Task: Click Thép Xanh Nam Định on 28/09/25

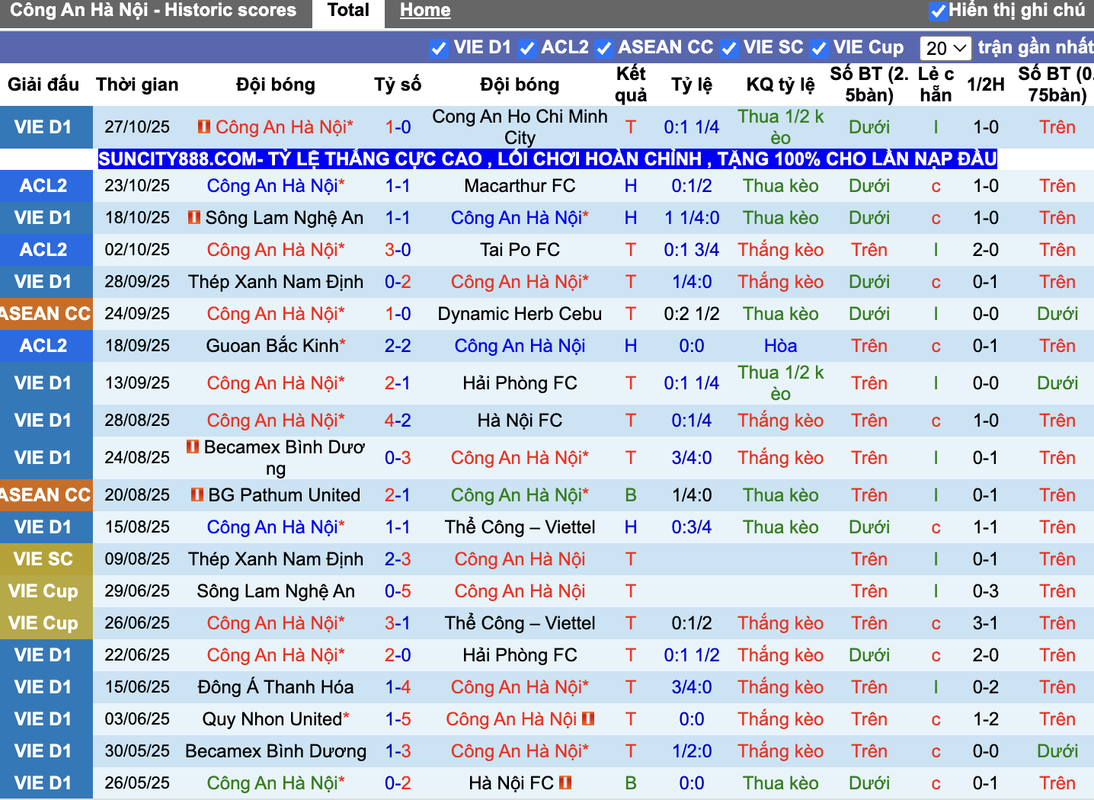Action: [276, 282]
